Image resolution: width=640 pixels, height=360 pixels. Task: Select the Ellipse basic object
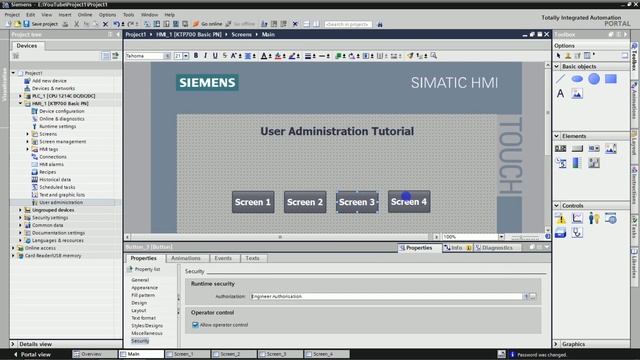577,79
